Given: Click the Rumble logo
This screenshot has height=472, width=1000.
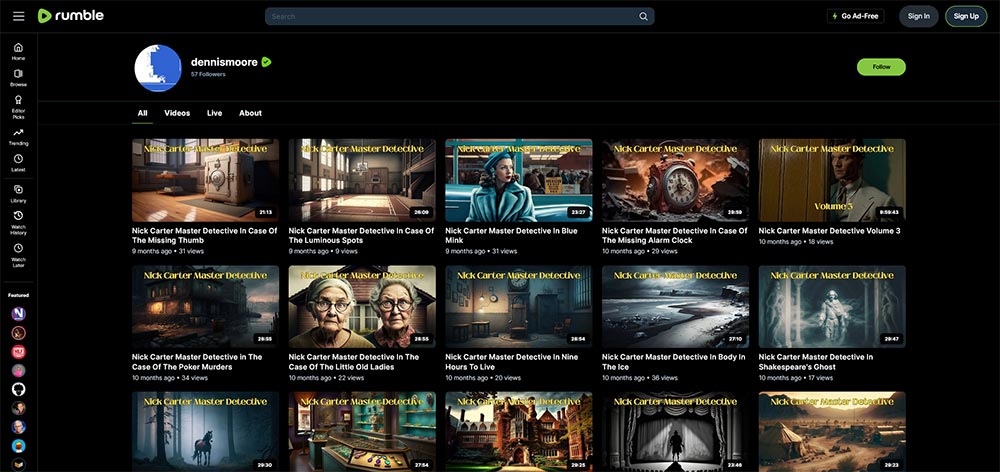Looking at the screenshot, I should tap(70, 16).
